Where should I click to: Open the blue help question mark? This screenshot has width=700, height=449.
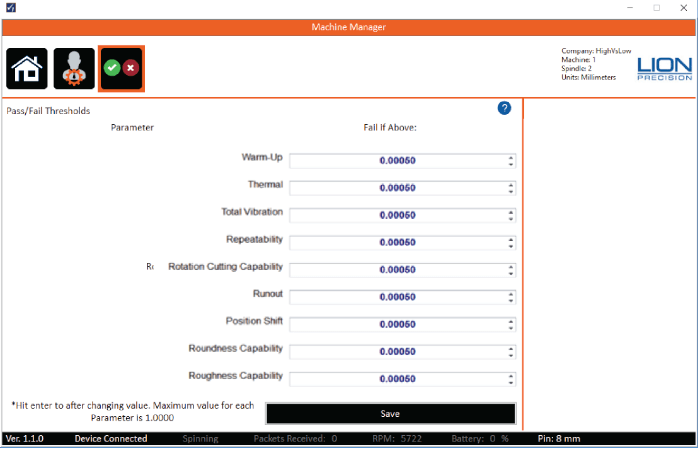504,108
